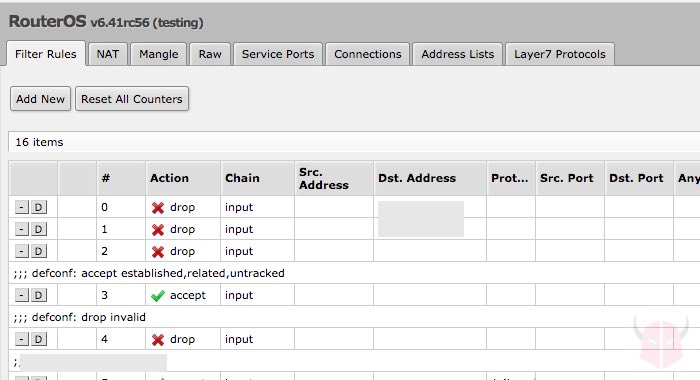Click 'input' chain cell of rule 3

257,295
